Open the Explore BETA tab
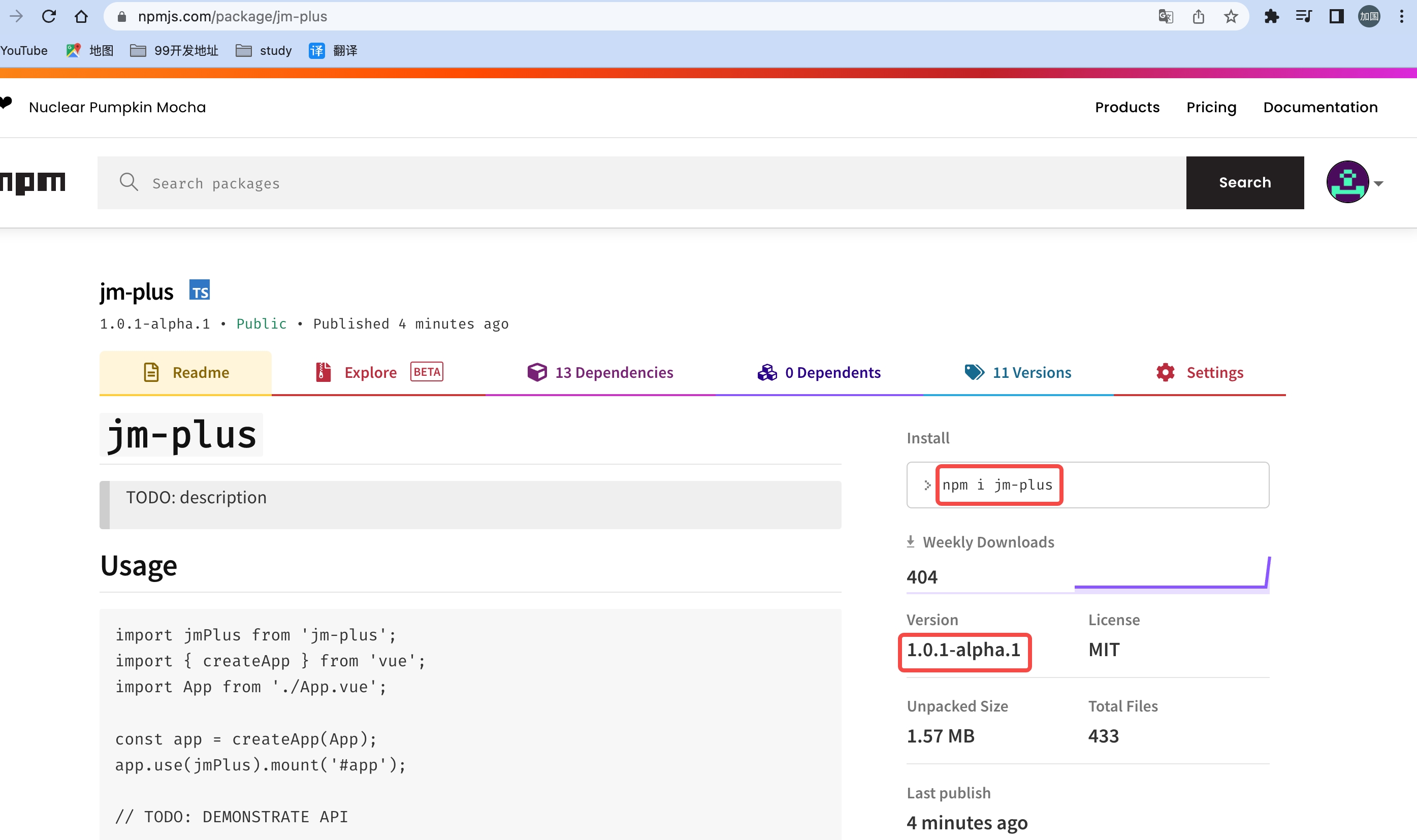Screen dimensions: 1417x840 point(378,372)
